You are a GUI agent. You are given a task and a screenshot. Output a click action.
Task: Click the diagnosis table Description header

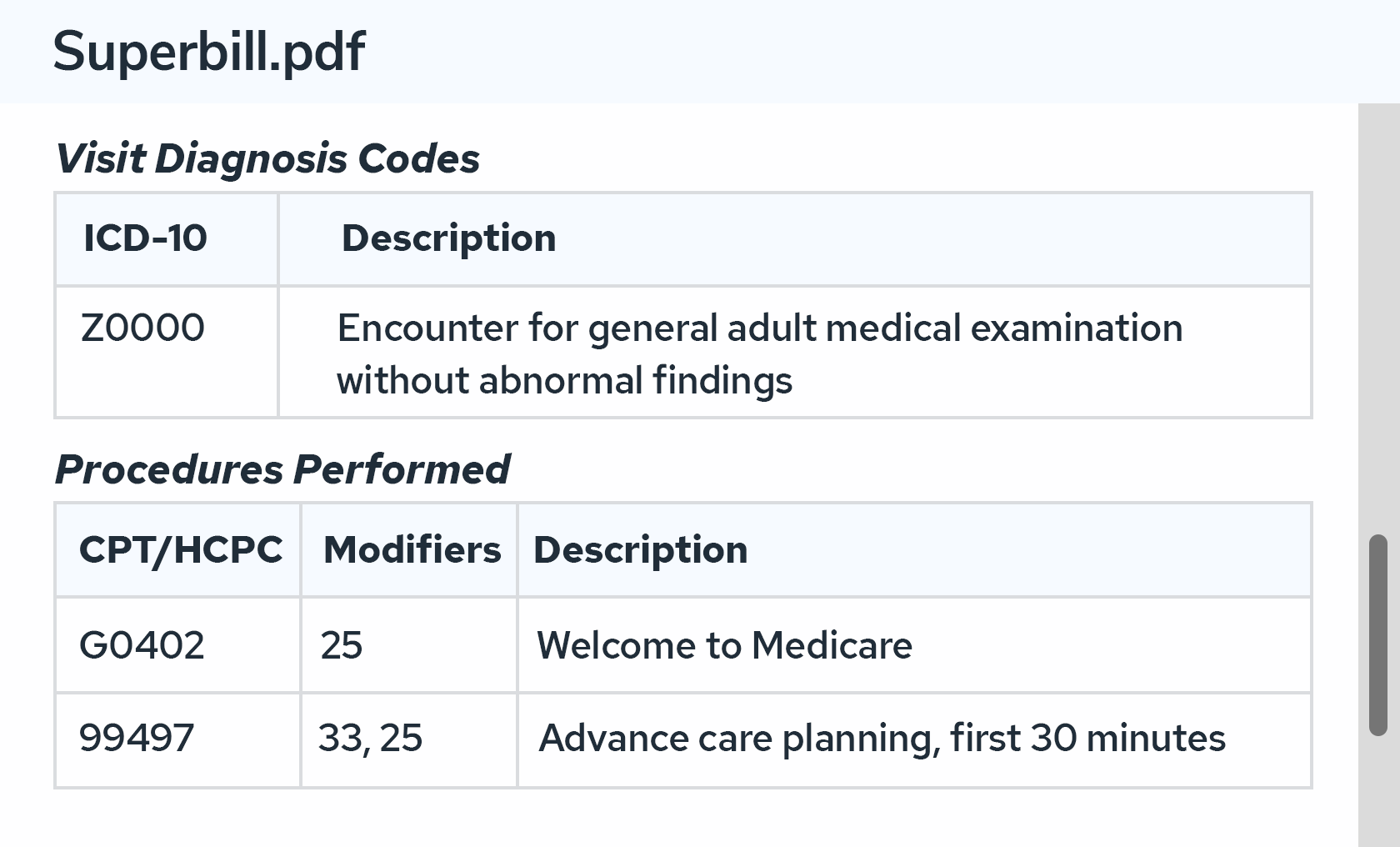click(x=448, y=238)
